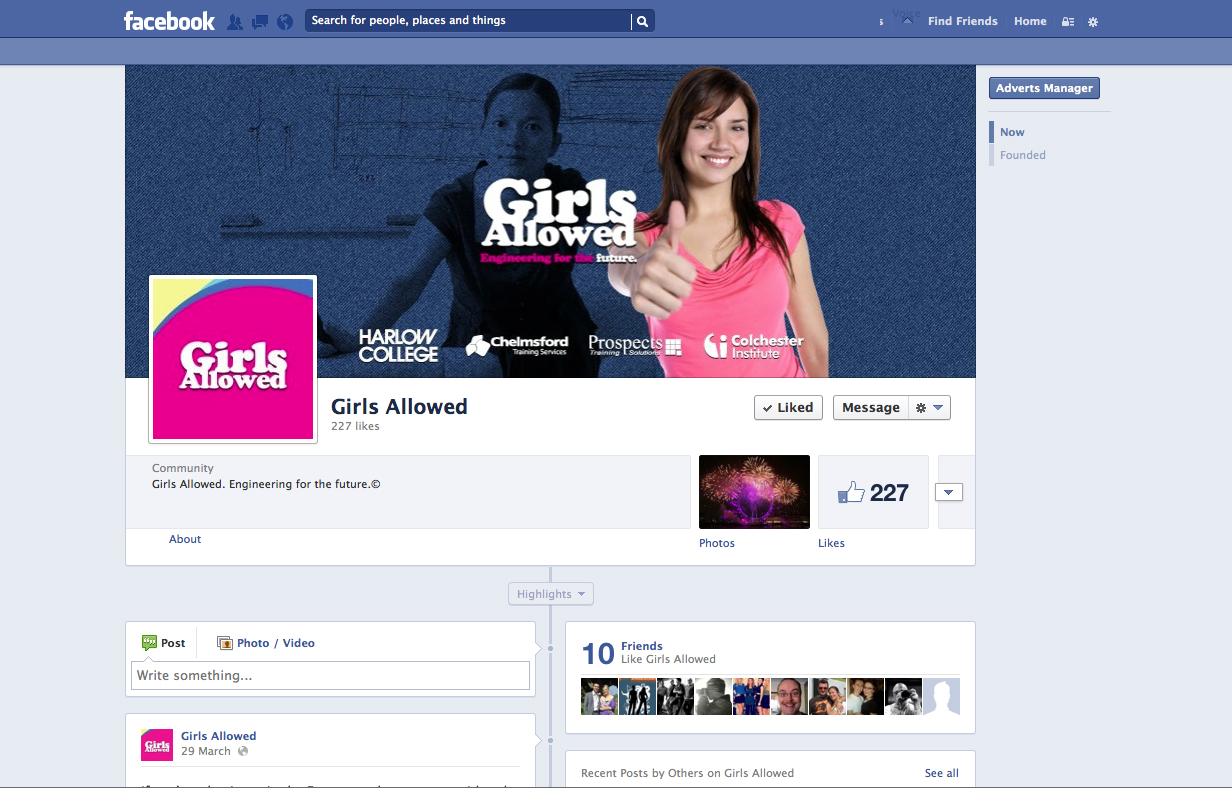Open the privacy shortcuts lock icon
The height and width of the screenshot is (788, 1232).
(x=1068, y=21)
